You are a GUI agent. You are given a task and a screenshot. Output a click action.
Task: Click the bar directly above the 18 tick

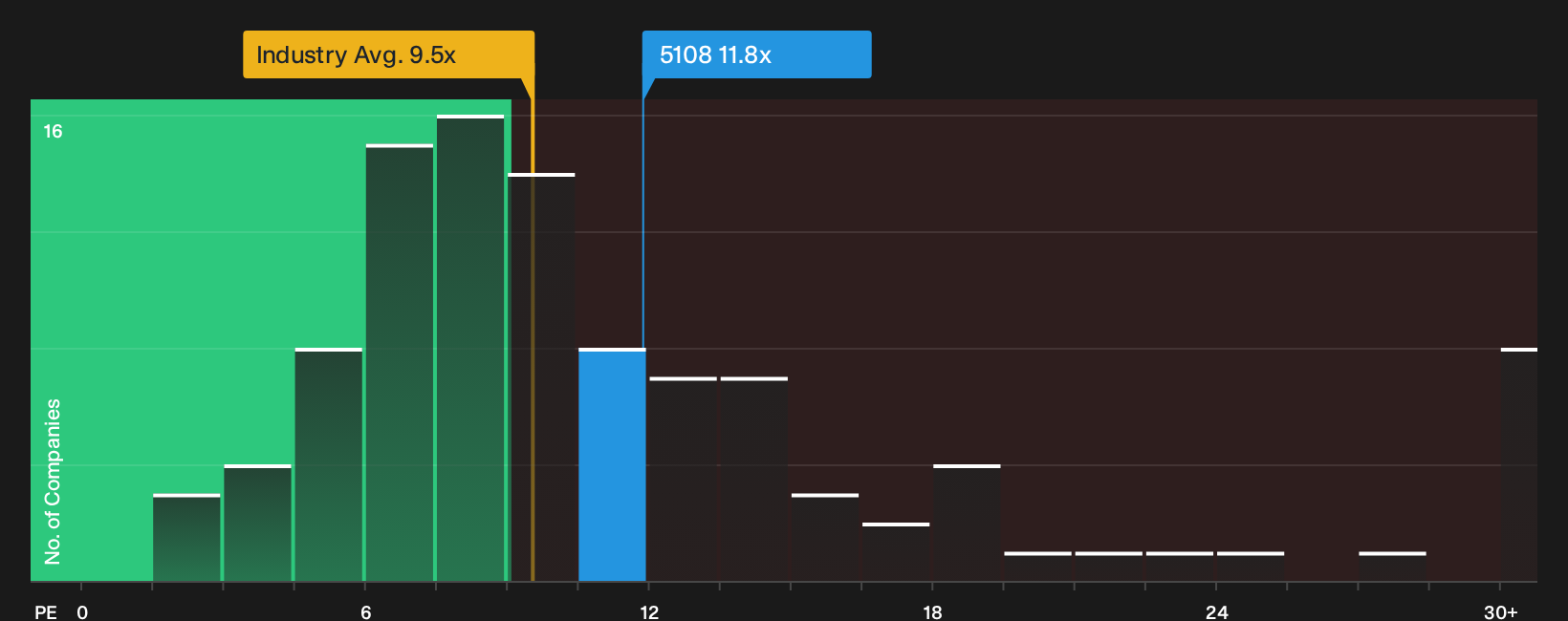967,523
